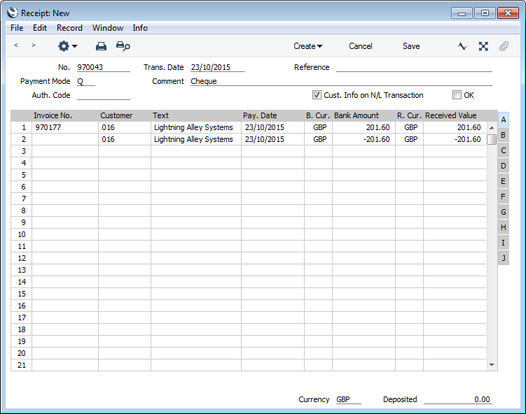Click the scroll down arrow in grid
Screen dimensions: 526x414
click(492, 365)
